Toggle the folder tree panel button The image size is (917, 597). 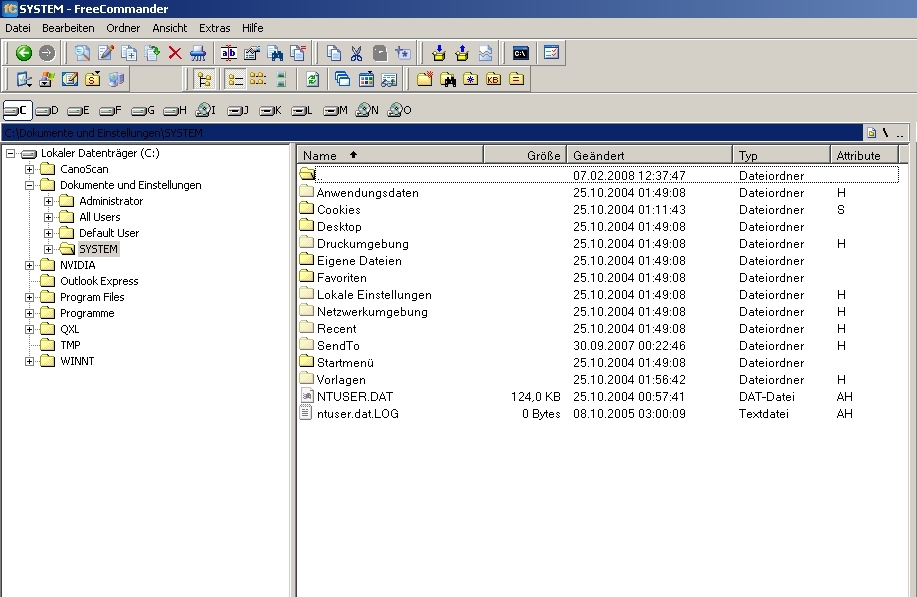pyautogui.click(x=204, y=80)
